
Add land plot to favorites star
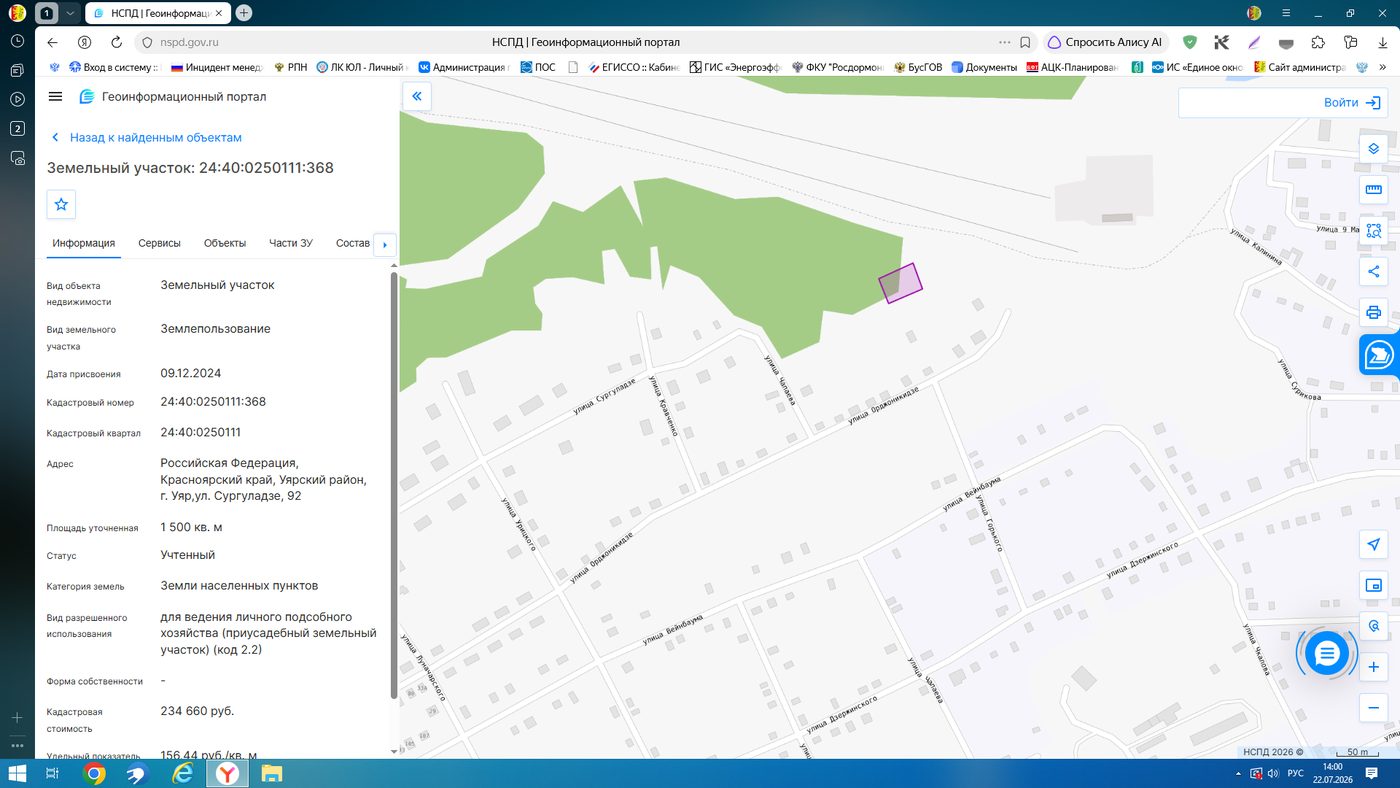tap(61, 204)
